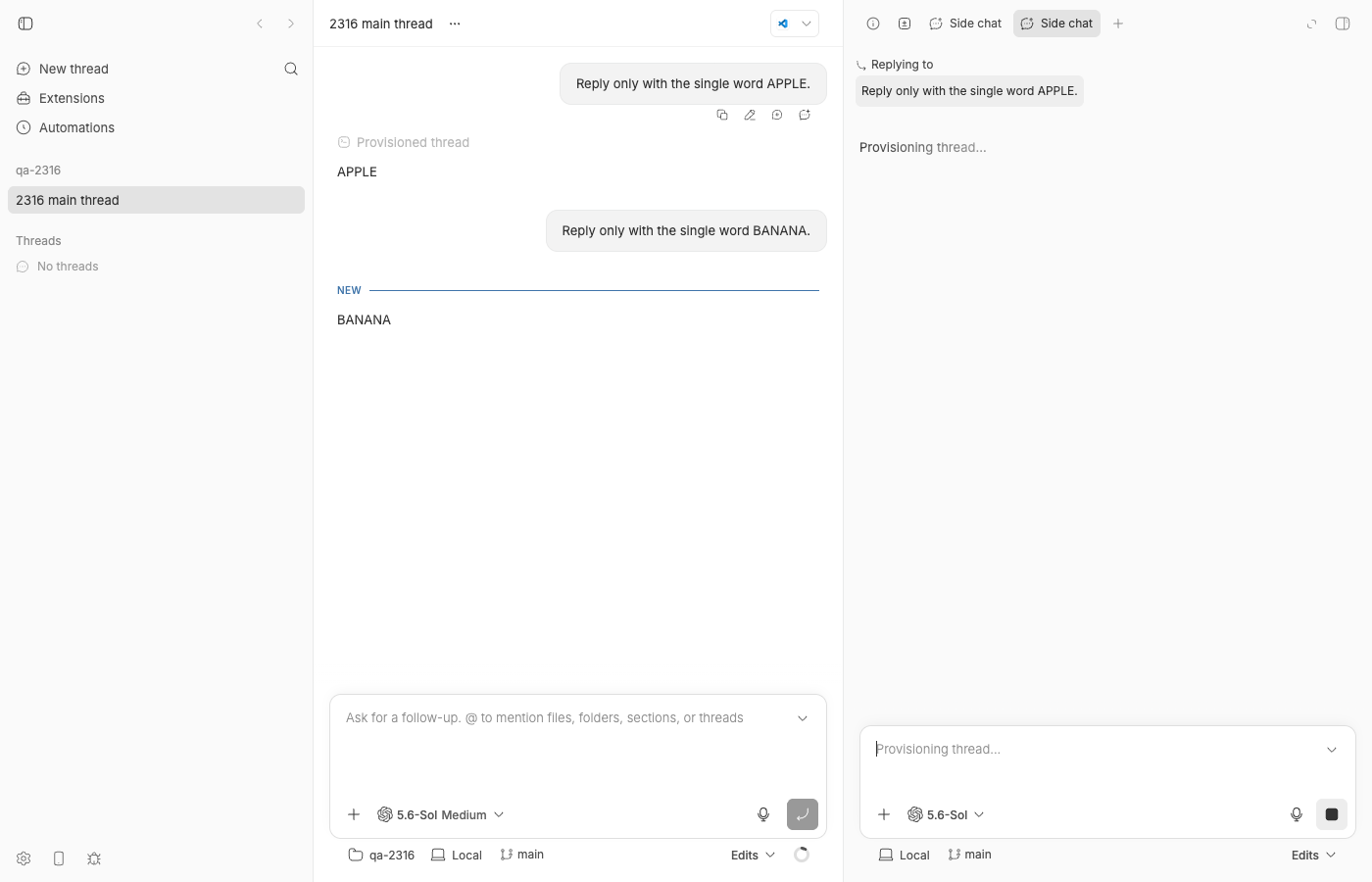Go back with the left arrow
The width and height of the screenshot is (1372, 882).
[260, 24]
